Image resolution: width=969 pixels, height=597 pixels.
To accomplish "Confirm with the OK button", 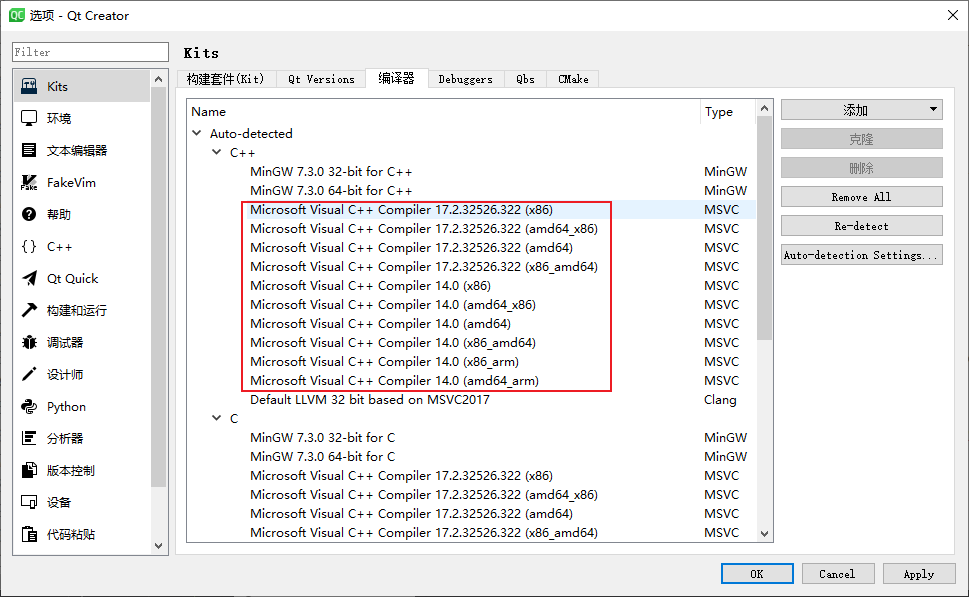I will (757, 574).
